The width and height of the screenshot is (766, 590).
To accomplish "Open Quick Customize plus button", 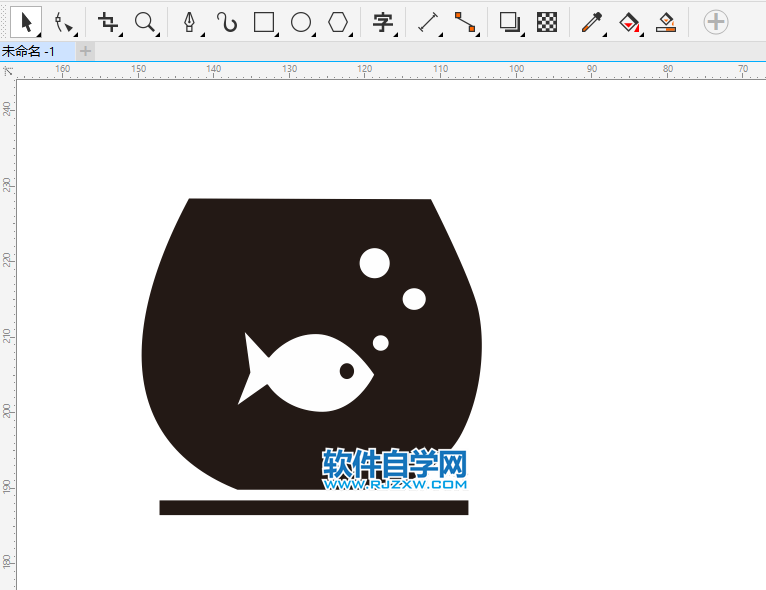I will [x=716, y=22].
